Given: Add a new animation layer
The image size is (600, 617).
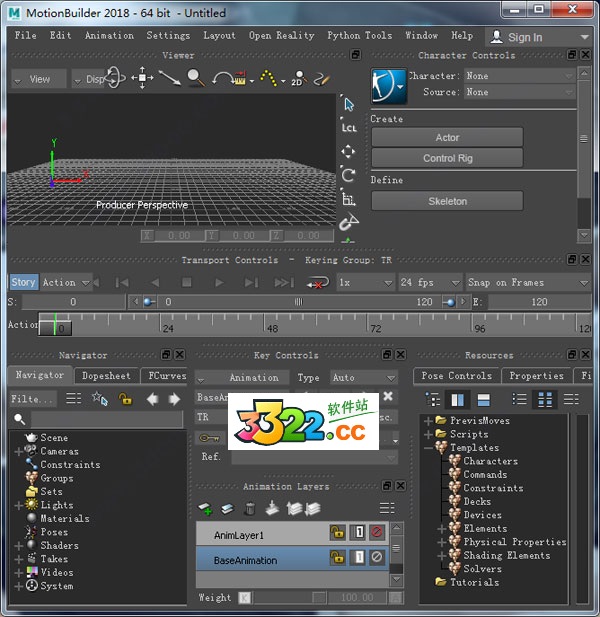Looking at the screenshot, I should point(205,509).
